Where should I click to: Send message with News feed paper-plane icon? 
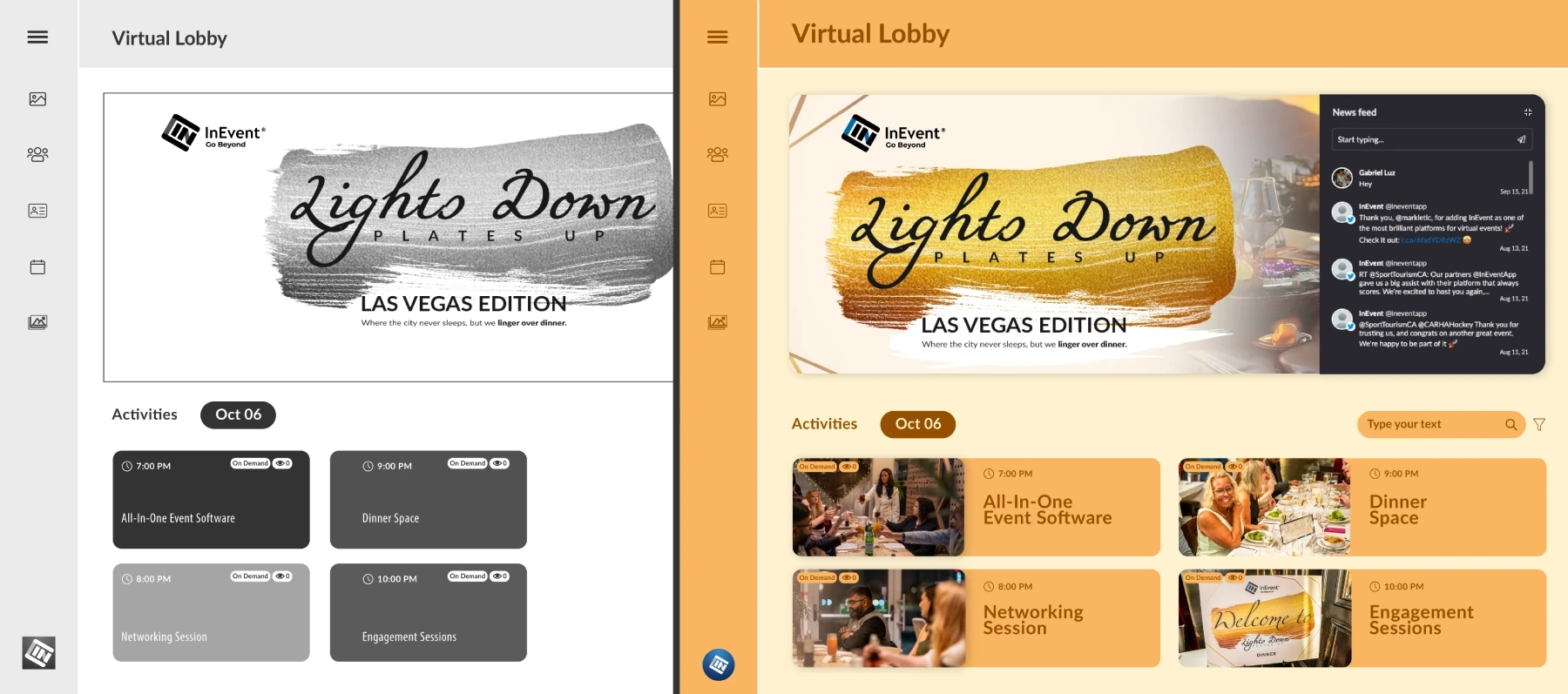pyautogui.click(x=1521, y=139)
